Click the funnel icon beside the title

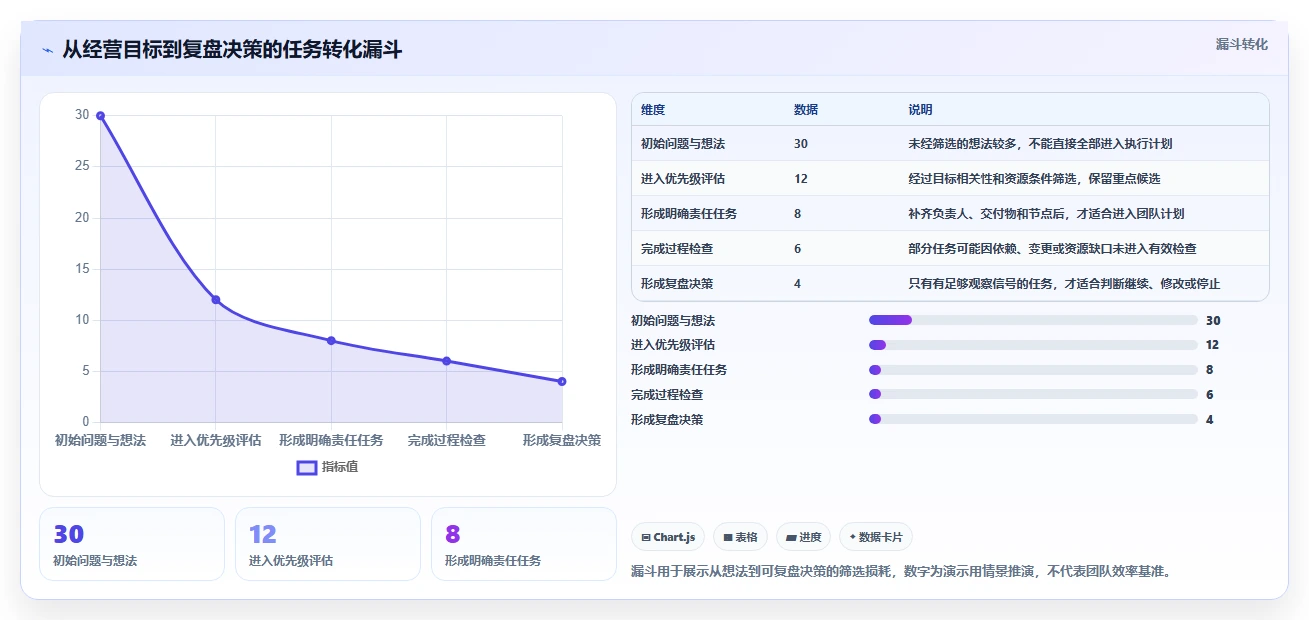(x=47, y=50)
